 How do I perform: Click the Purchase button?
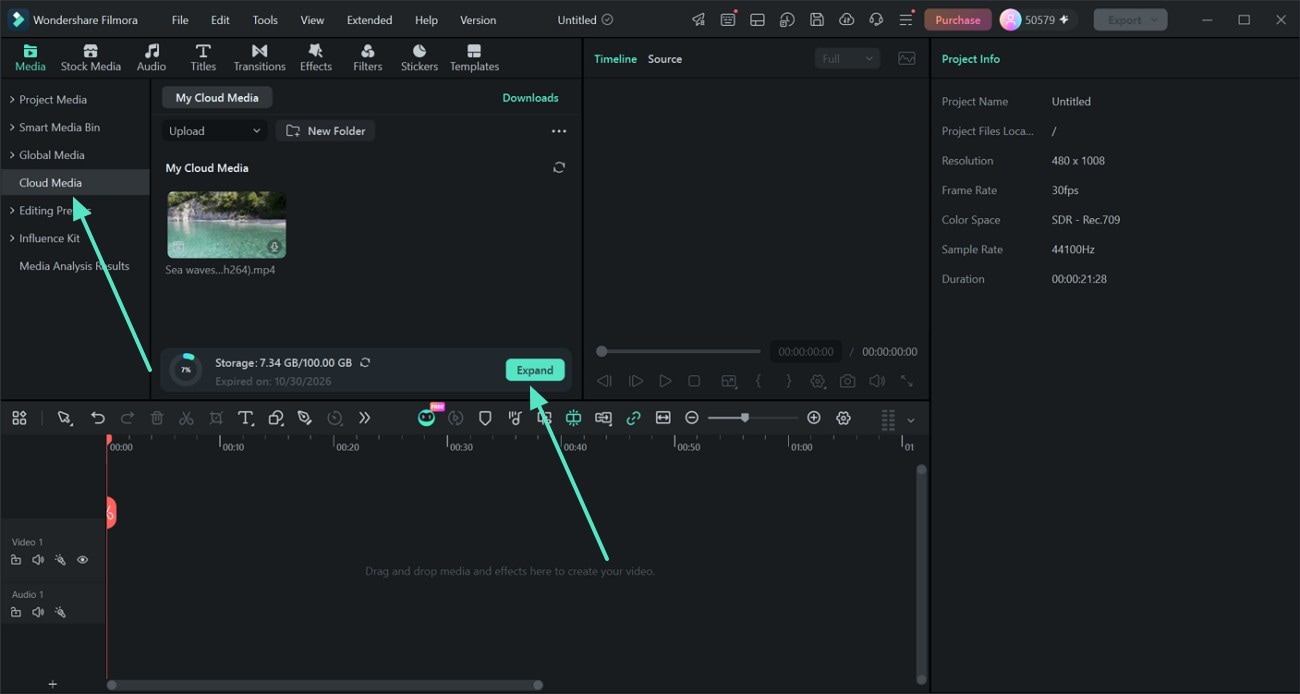[x=958, y=20]
